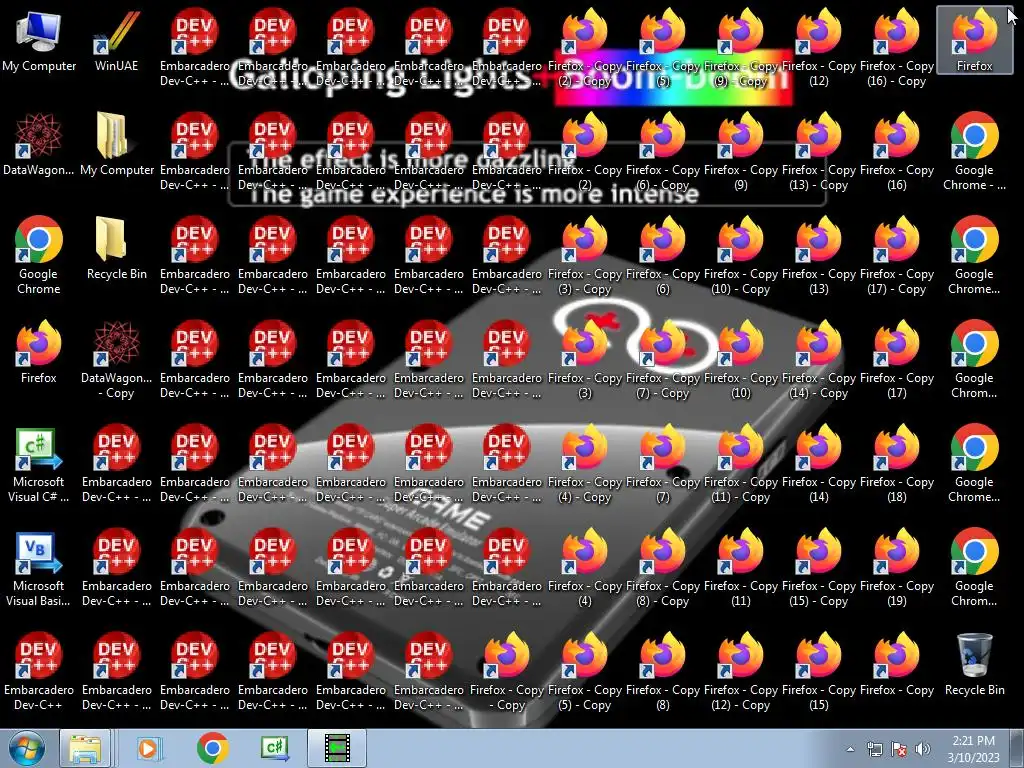Open Firefox - Copy (12) - Copy
This screenshot has height=768, width=1024.
pyautogui.click(x=740, y=672)
